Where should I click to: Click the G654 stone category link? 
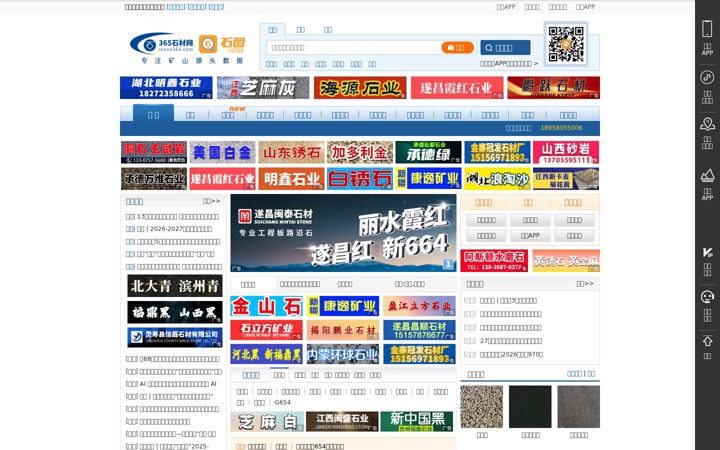282,402
